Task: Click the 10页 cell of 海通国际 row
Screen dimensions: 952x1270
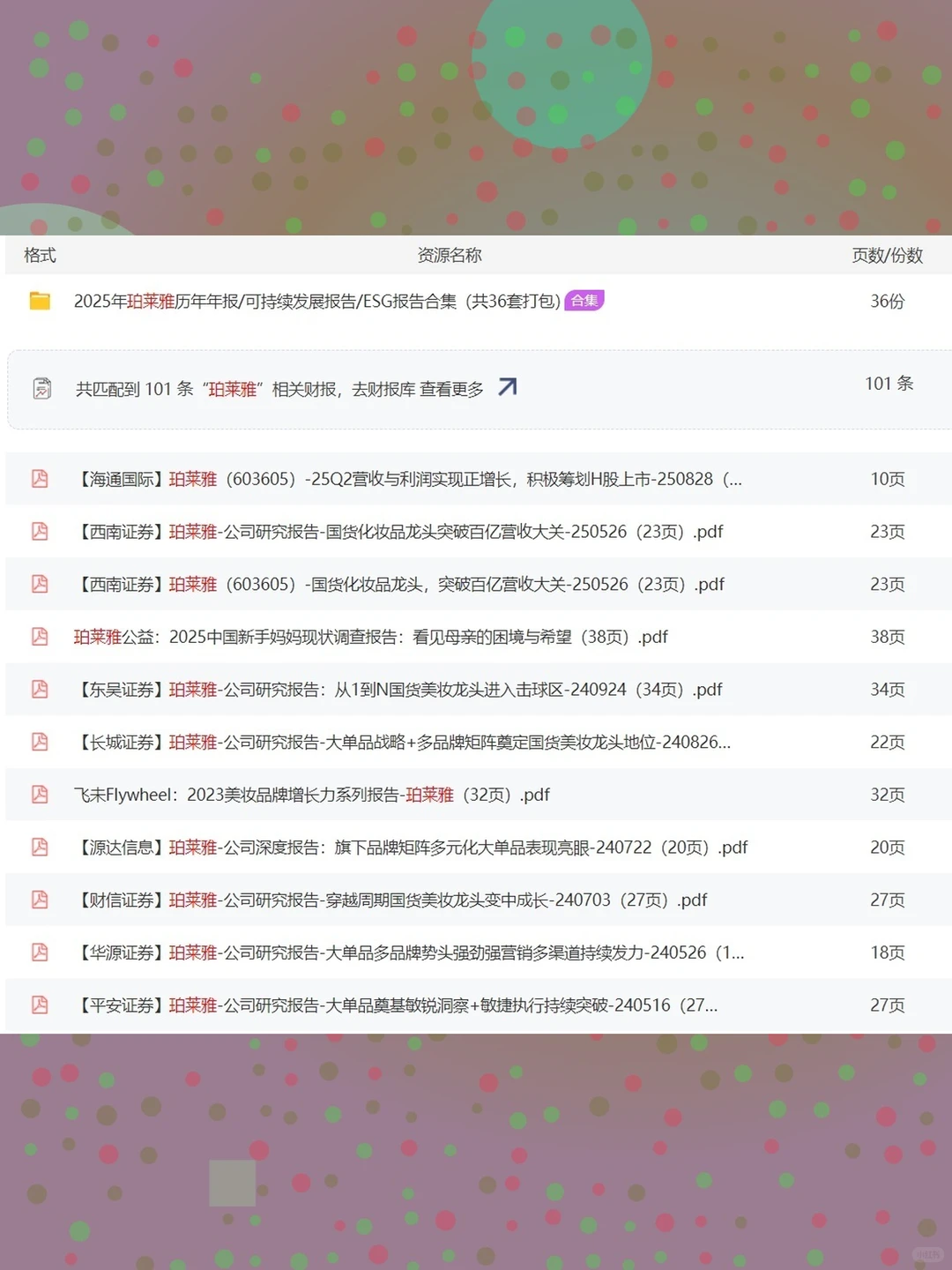Action: click(888, 479)
